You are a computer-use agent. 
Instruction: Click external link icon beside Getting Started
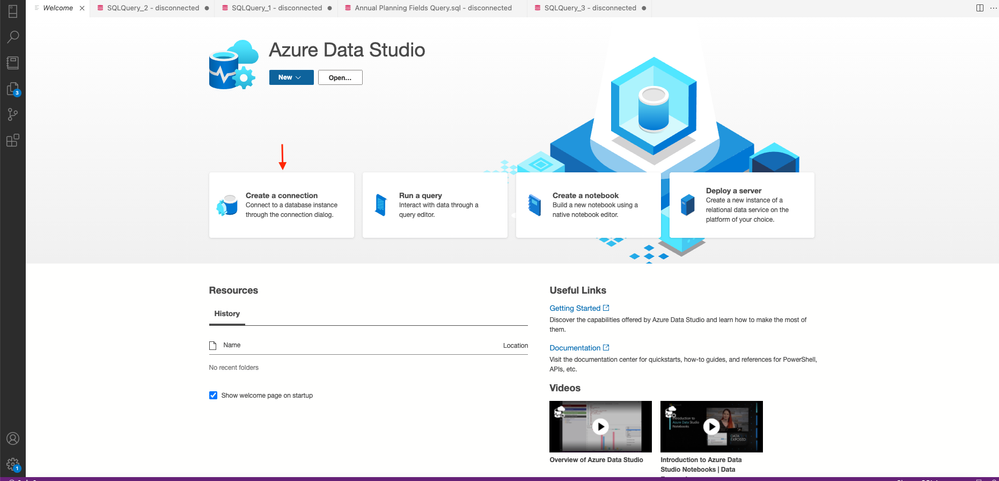pos(606,308)
